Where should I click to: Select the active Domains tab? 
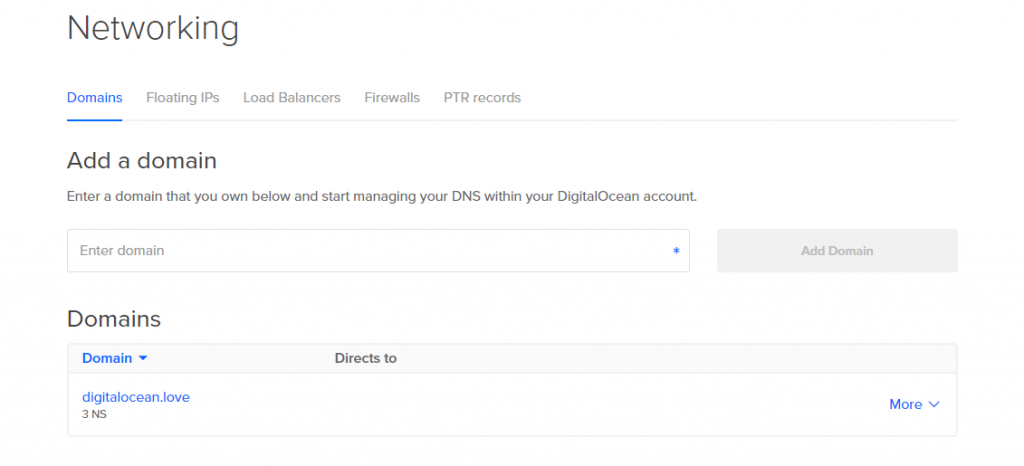[x=94, y=98]
